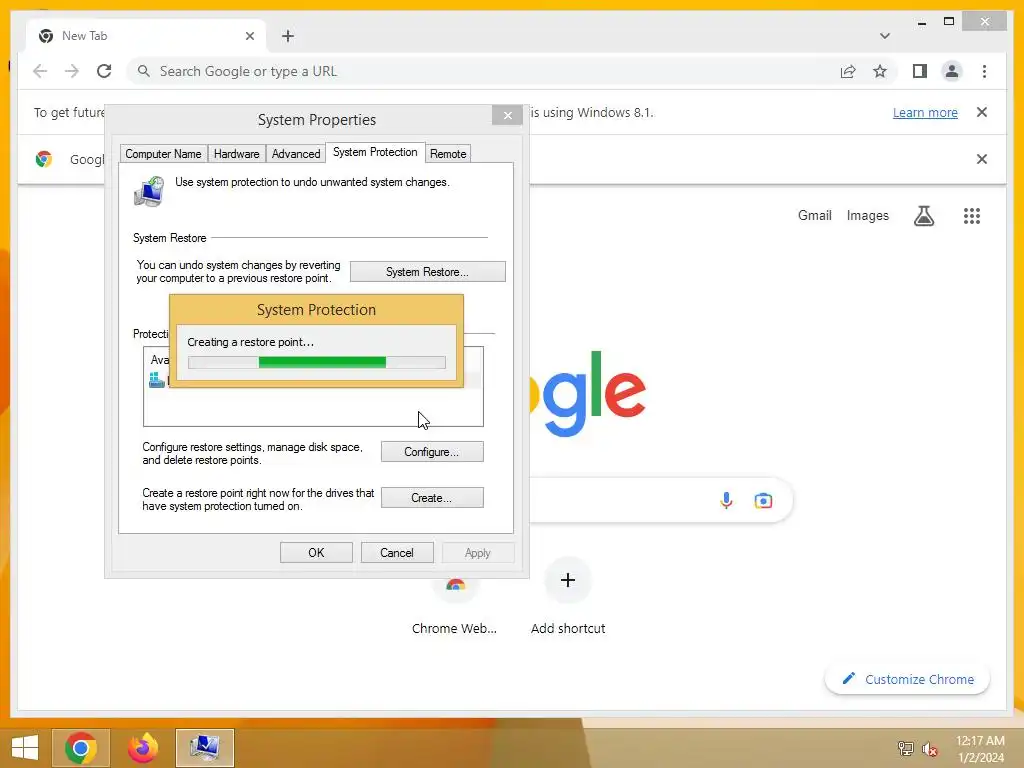
Task: Click Cancel in System Properties
Action: [x=397, y=552]
